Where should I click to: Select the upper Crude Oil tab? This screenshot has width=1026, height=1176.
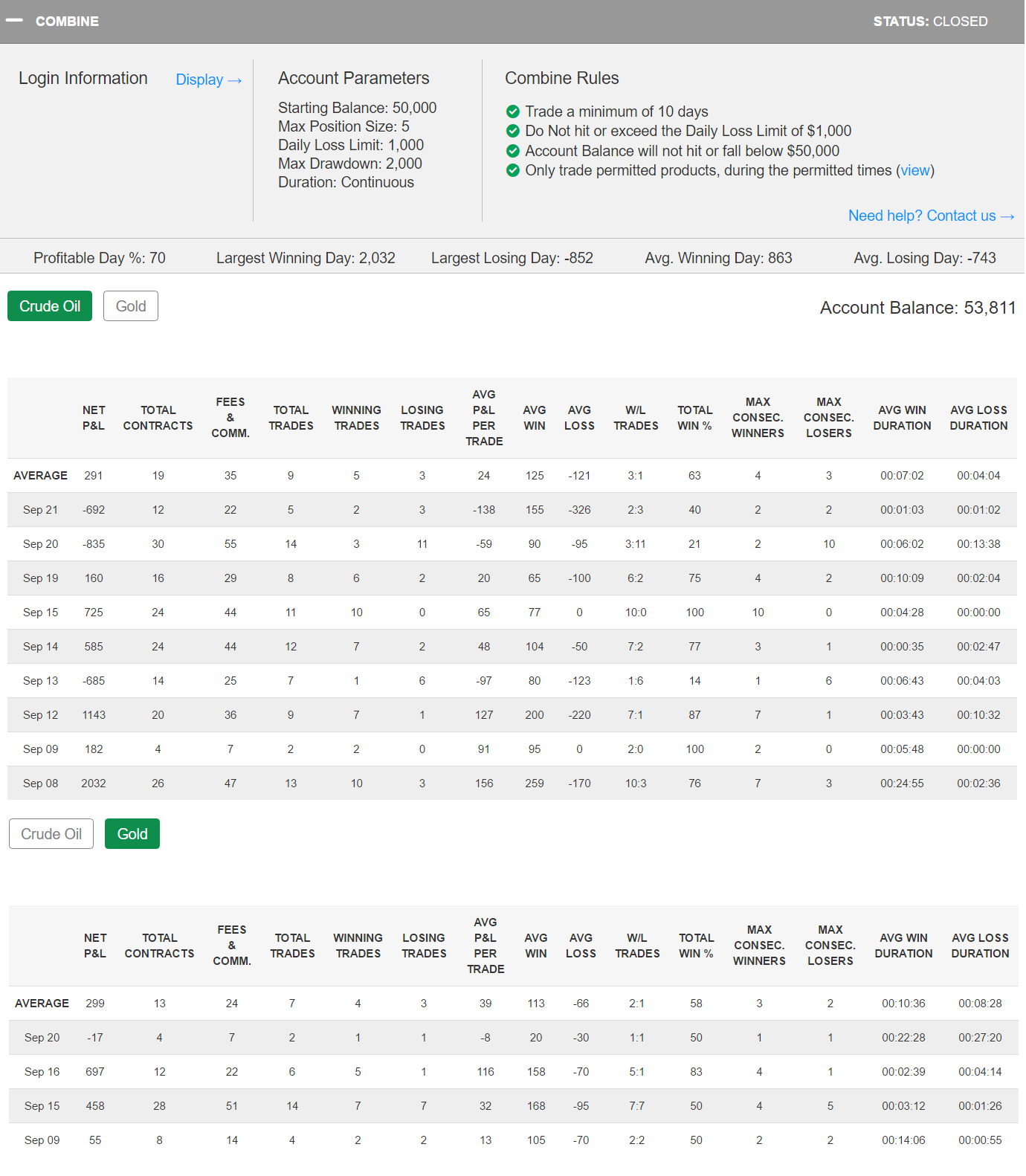pyautogui.click(x=50, y=306)
